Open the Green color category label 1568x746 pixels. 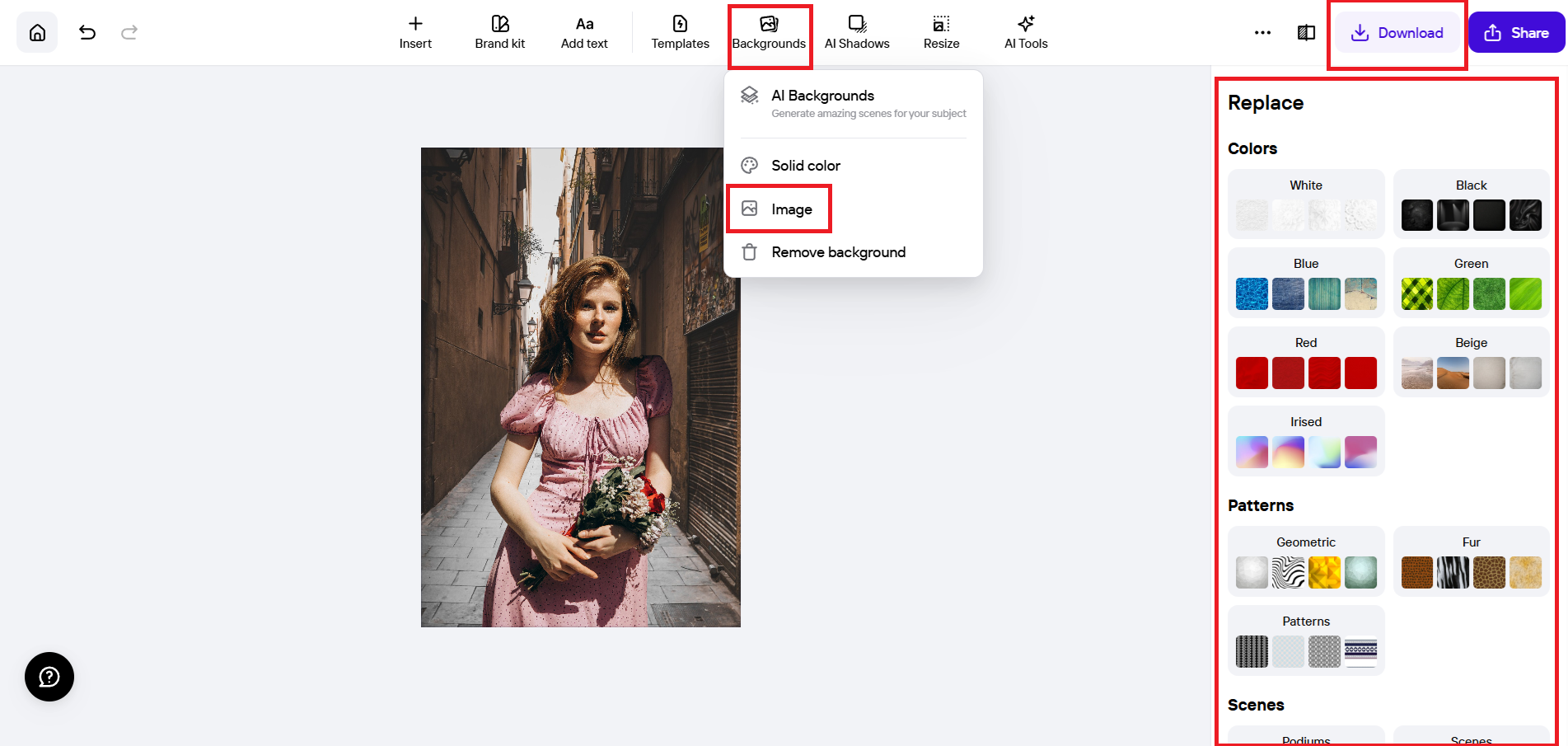click(x=1472, y=264)
